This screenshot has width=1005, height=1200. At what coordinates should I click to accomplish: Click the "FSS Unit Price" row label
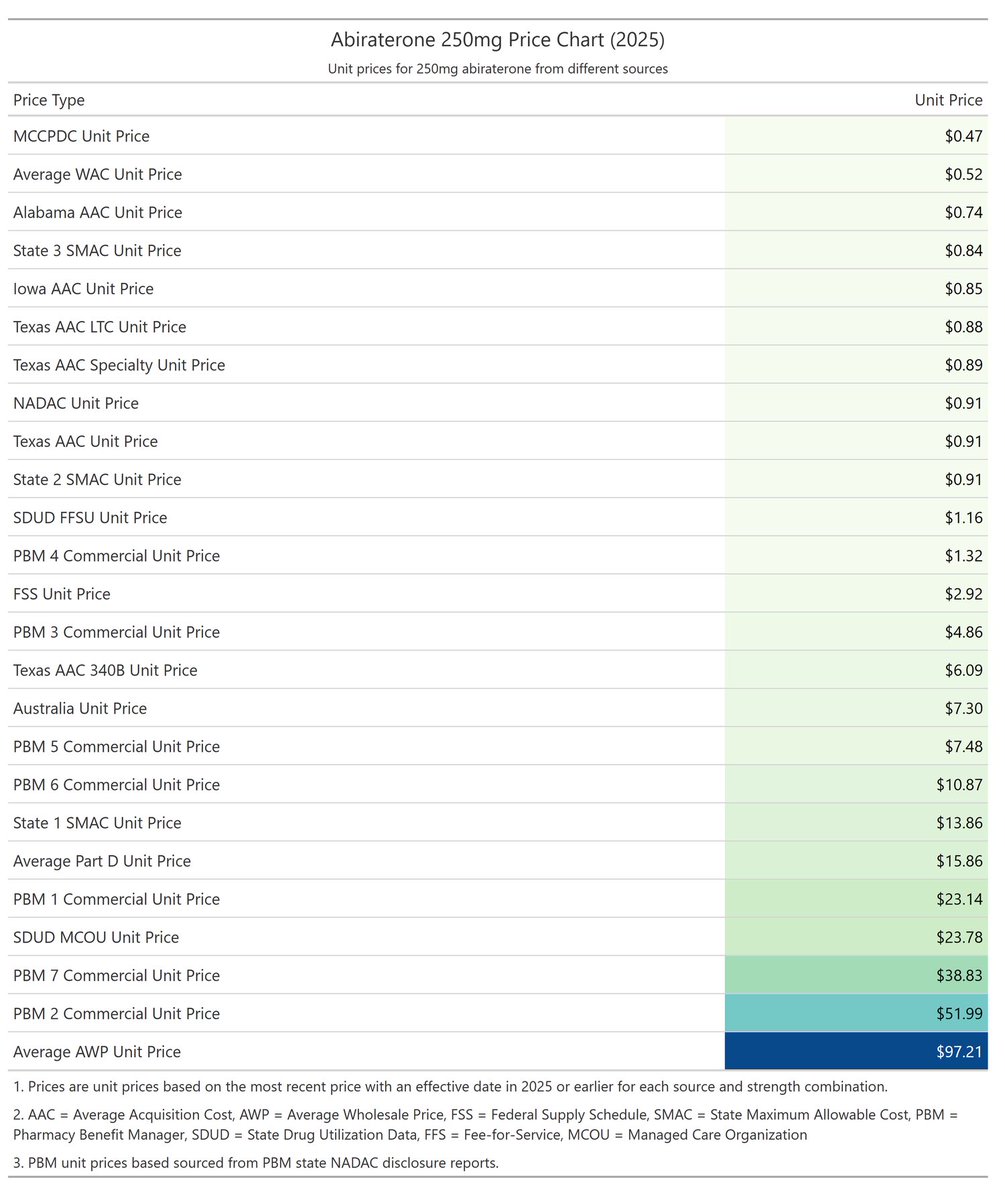tap(62, 594)
